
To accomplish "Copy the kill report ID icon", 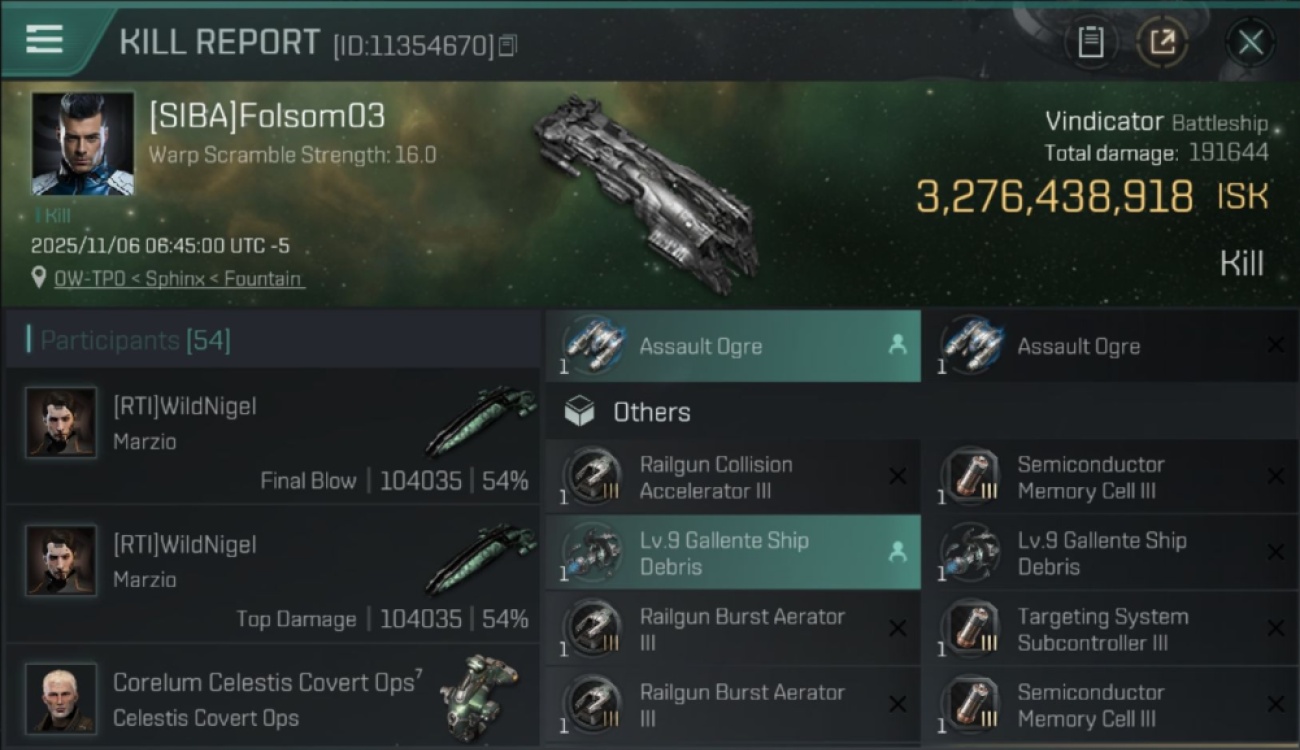I will pos(508,45).
